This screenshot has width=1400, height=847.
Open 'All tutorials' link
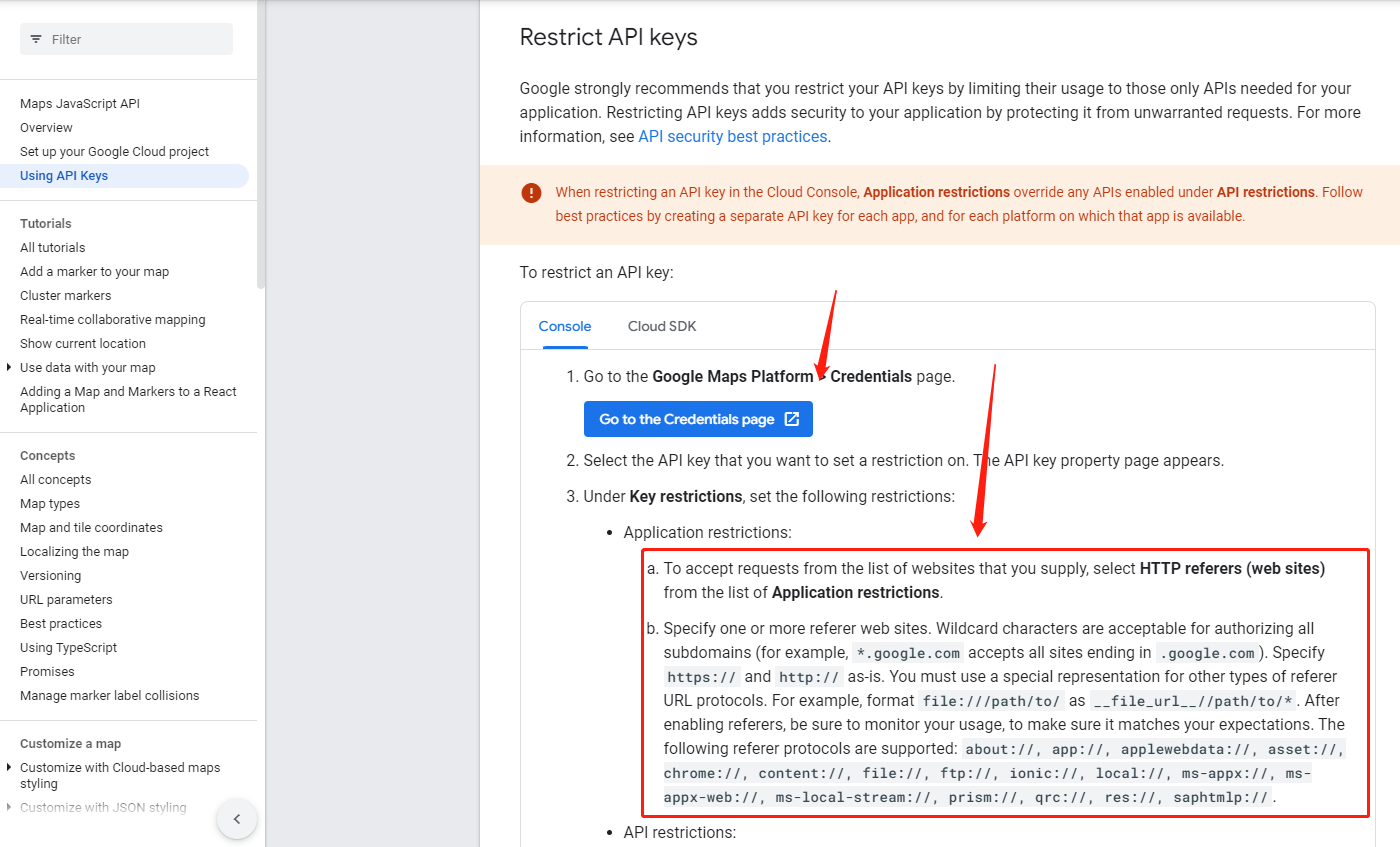(53, 247)
